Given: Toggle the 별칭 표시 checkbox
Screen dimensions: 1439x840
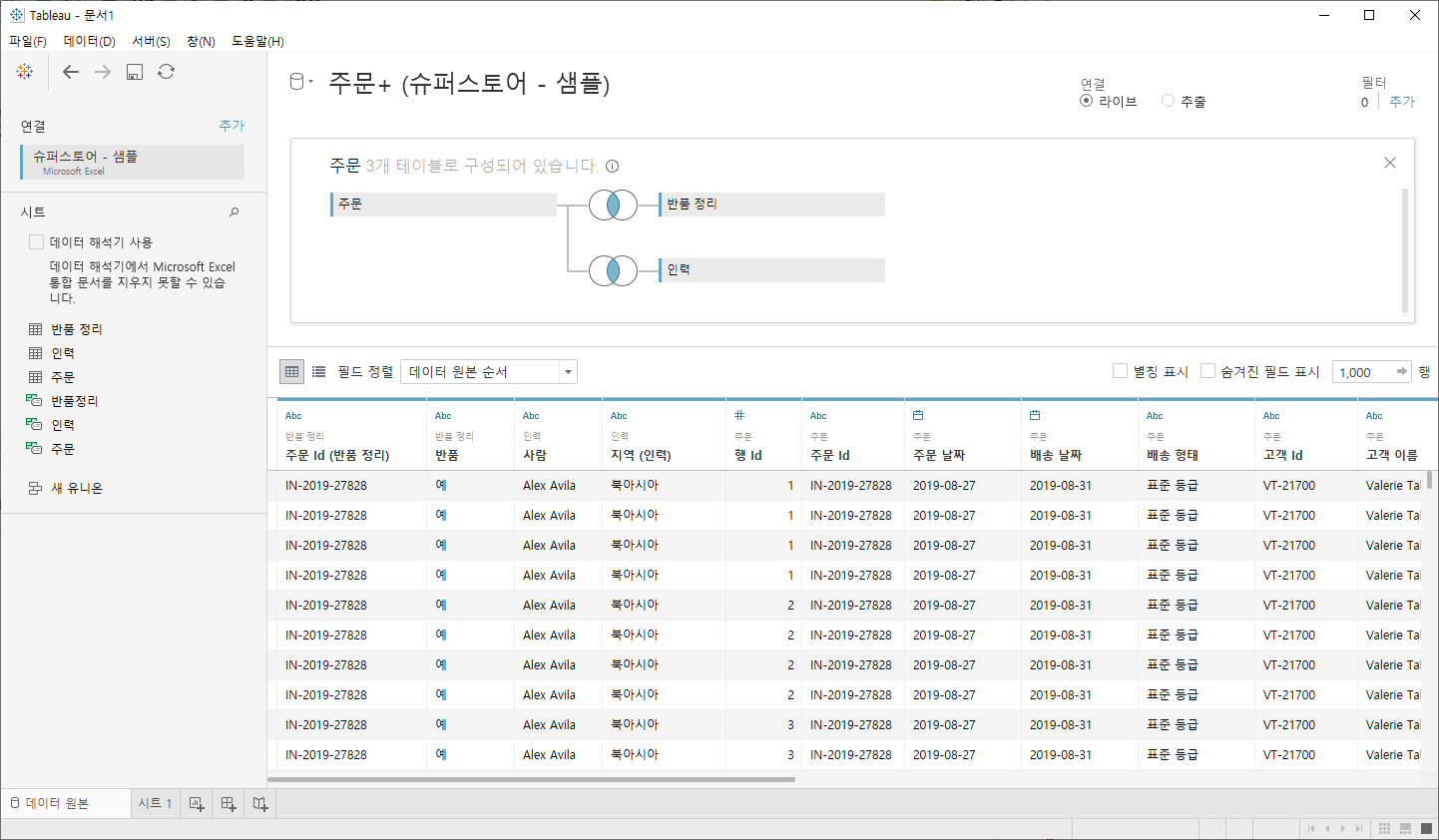Looking at the screenshot, I should click(x=1120, y=371).
